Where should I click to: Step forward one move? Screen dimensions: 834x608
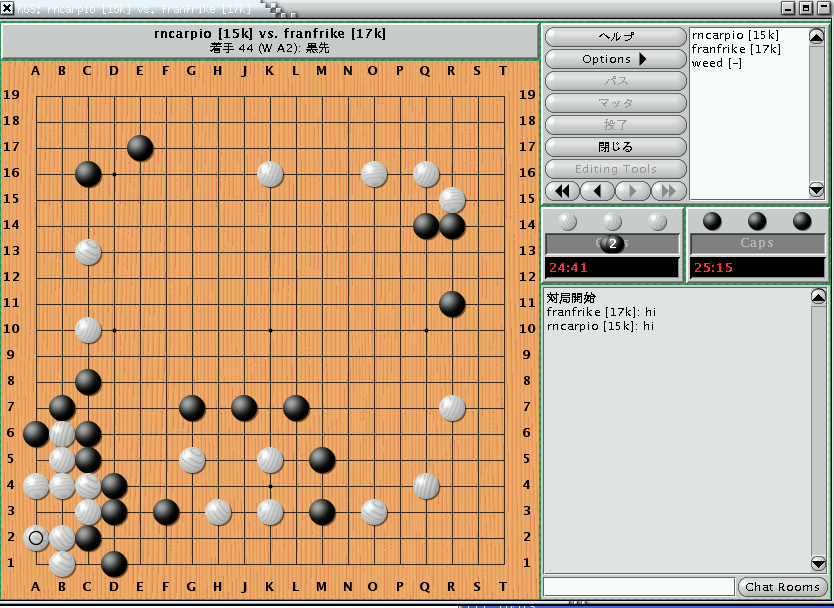[x=633, y=191]
